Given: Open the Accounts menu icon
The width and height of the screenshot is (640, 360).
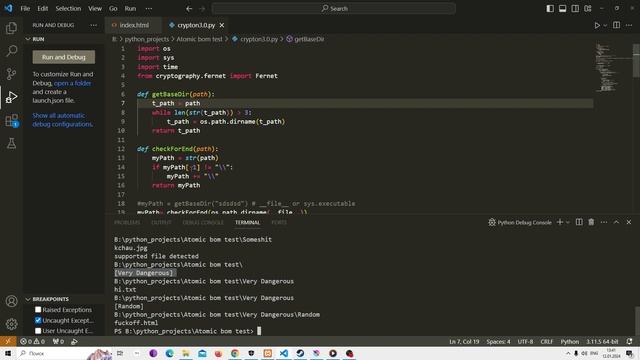Looking at the screenshot, I should [x=11, y=301].
